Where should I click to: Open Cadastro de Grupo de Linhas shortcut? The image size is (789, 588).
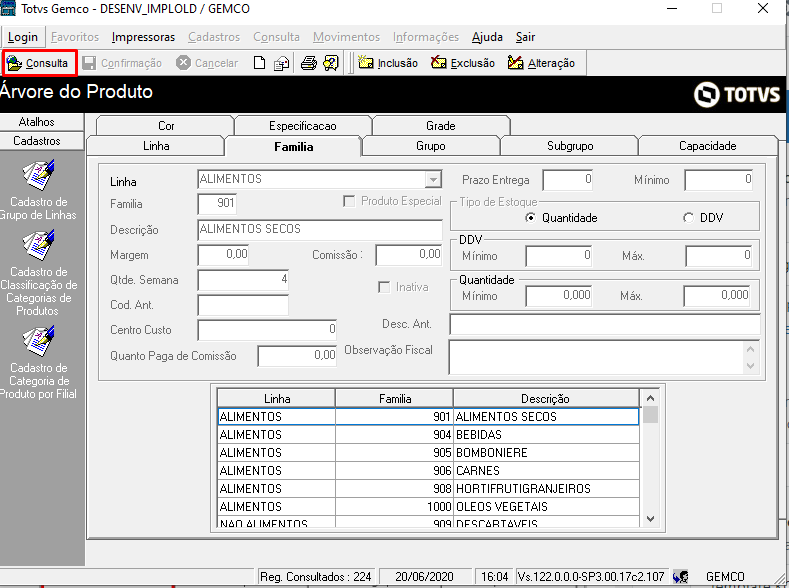click(38, 190)
